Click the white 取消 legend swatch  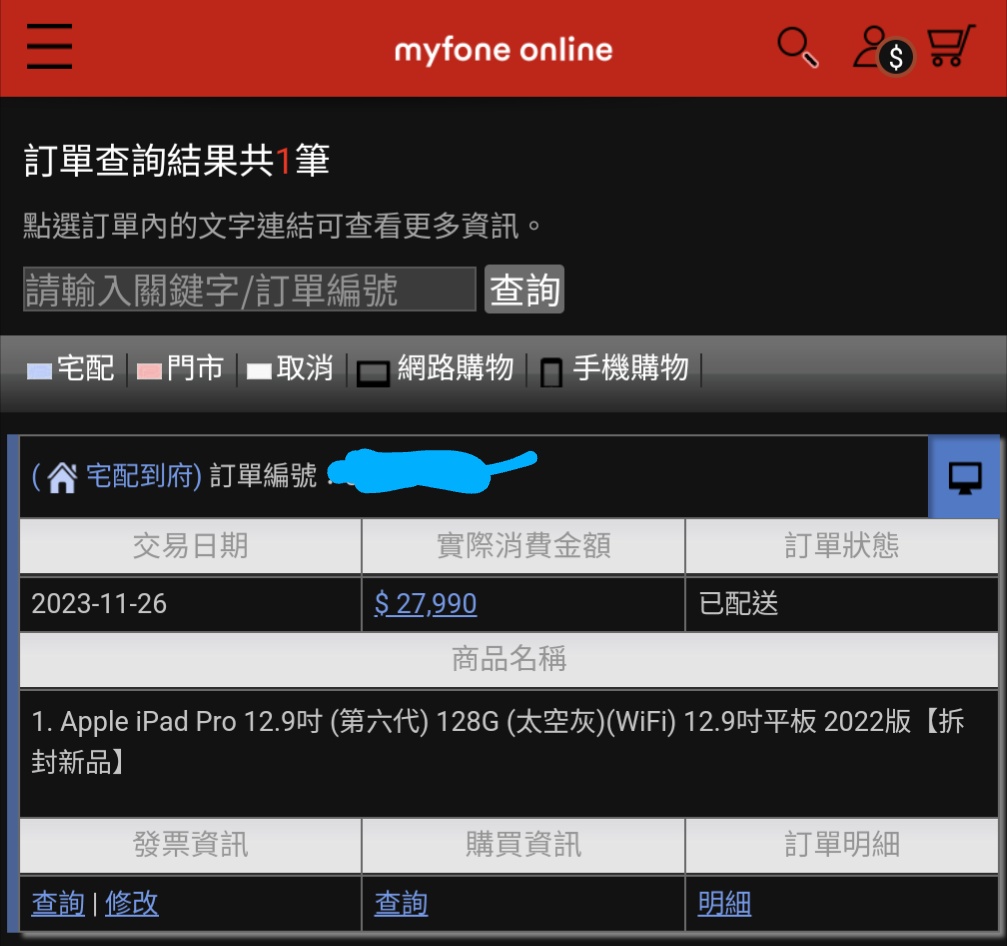click(x=259, y=371)
